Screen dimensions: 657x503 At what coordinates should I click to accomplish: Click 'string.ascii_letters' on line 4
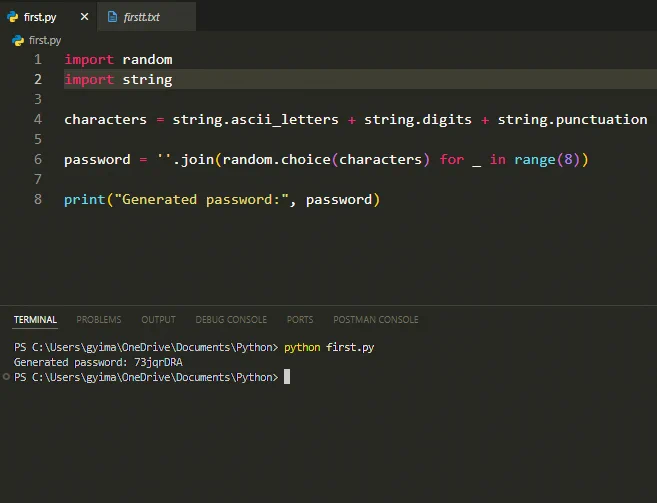[x=256, y=120]
